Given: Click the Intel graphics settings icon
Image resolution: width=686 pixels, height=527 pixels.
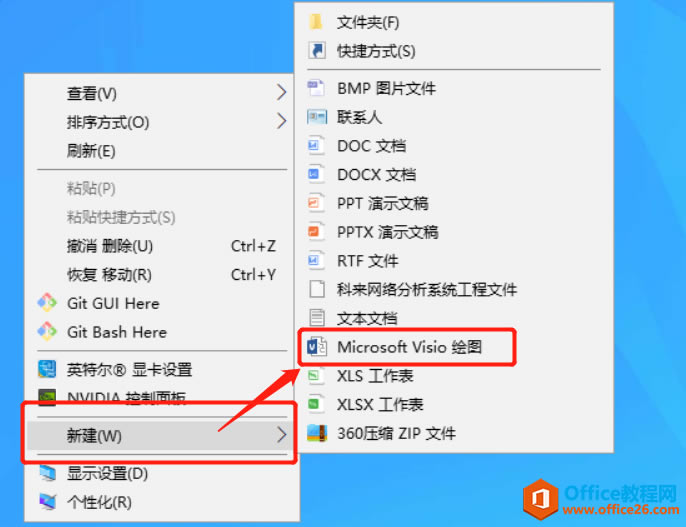Looking at the screenshot, I should 47,369.
